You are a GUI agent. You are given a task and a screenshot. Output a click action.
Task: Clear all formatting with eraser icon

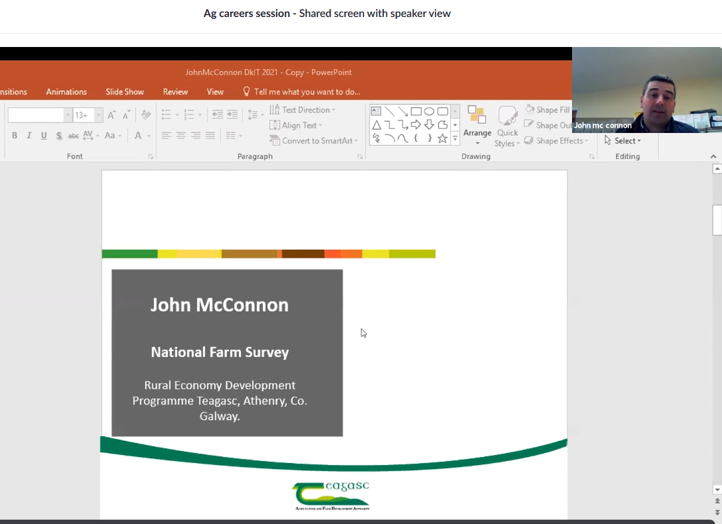click(146, 115)
